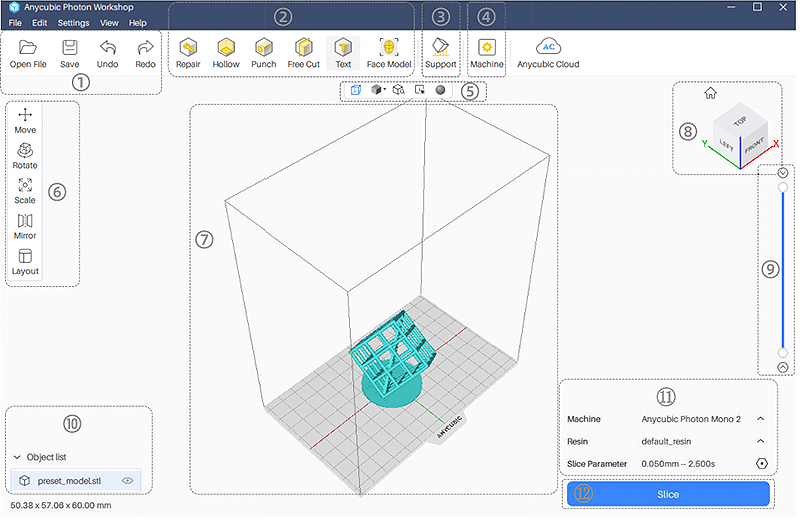This screenshot has width=800, height=520.
Task: Click the Anycubic Photon Mono 2 value
Action: pos(691,419)
